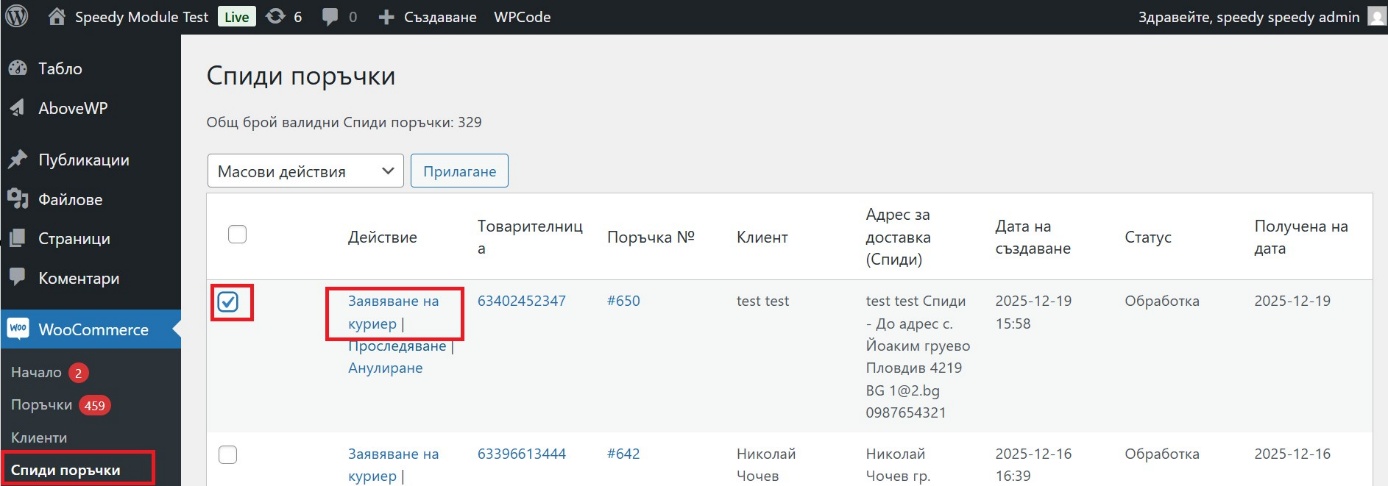Click the Live status badge
This screenshot has height=486, width=1388.
point(236,17)
